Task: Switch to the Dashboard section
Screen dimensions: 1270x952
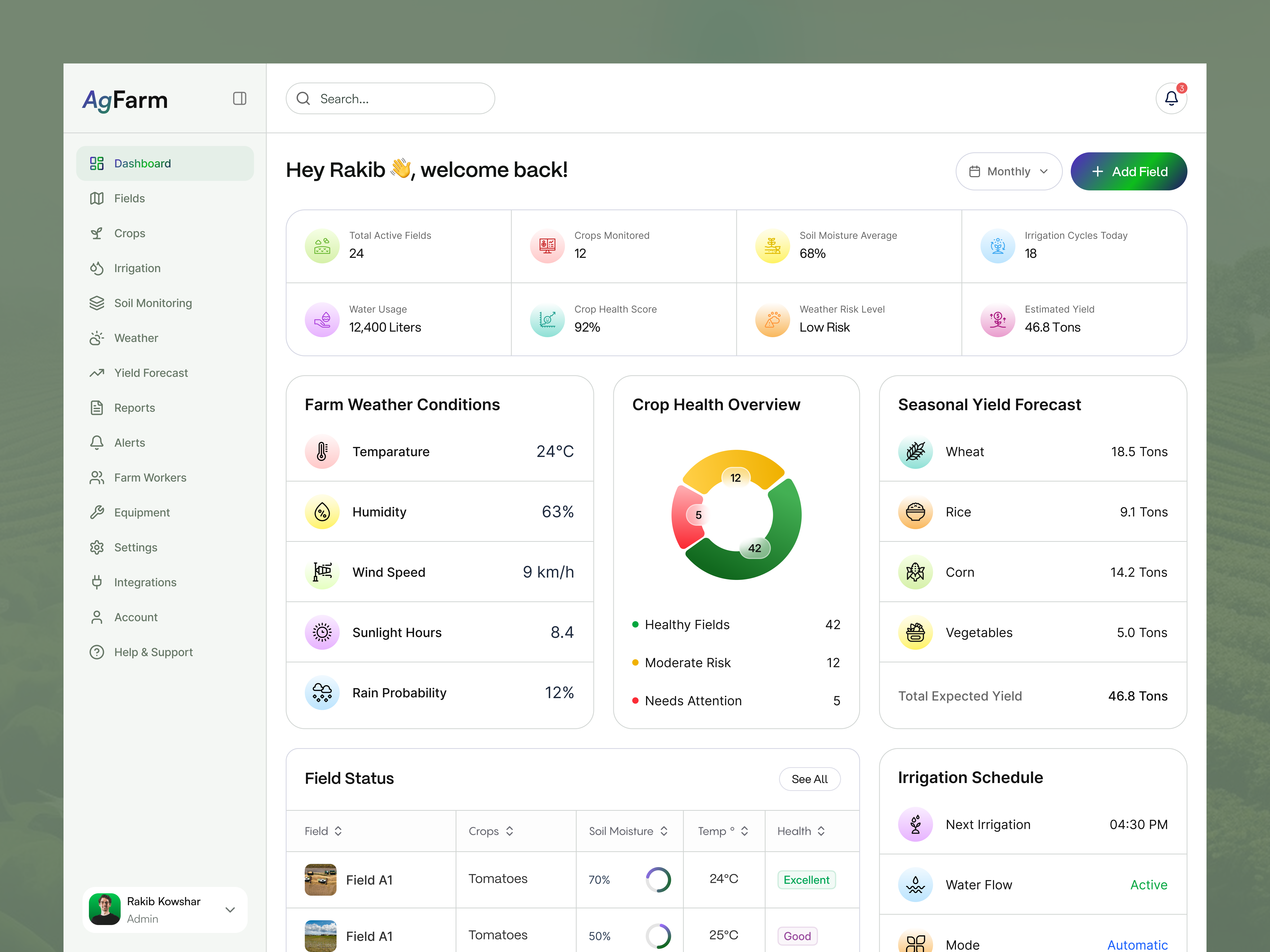Action: click(142, 163)
